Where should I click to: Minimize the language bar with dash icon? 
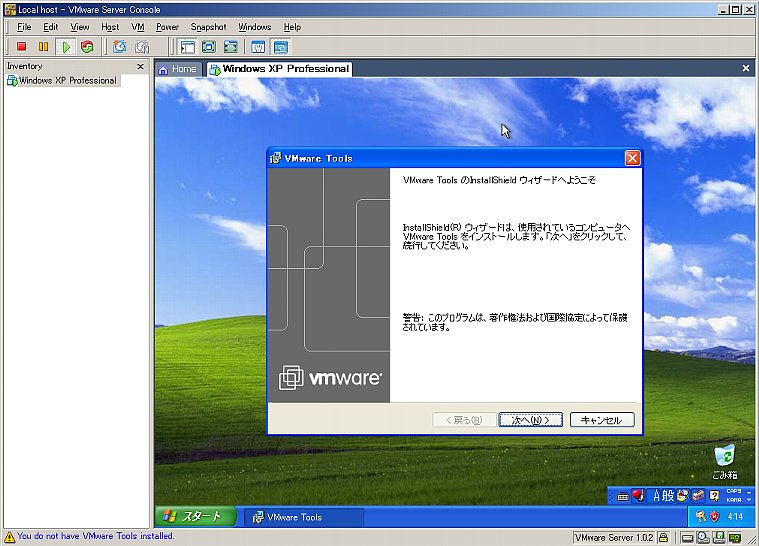pos(749,491)
